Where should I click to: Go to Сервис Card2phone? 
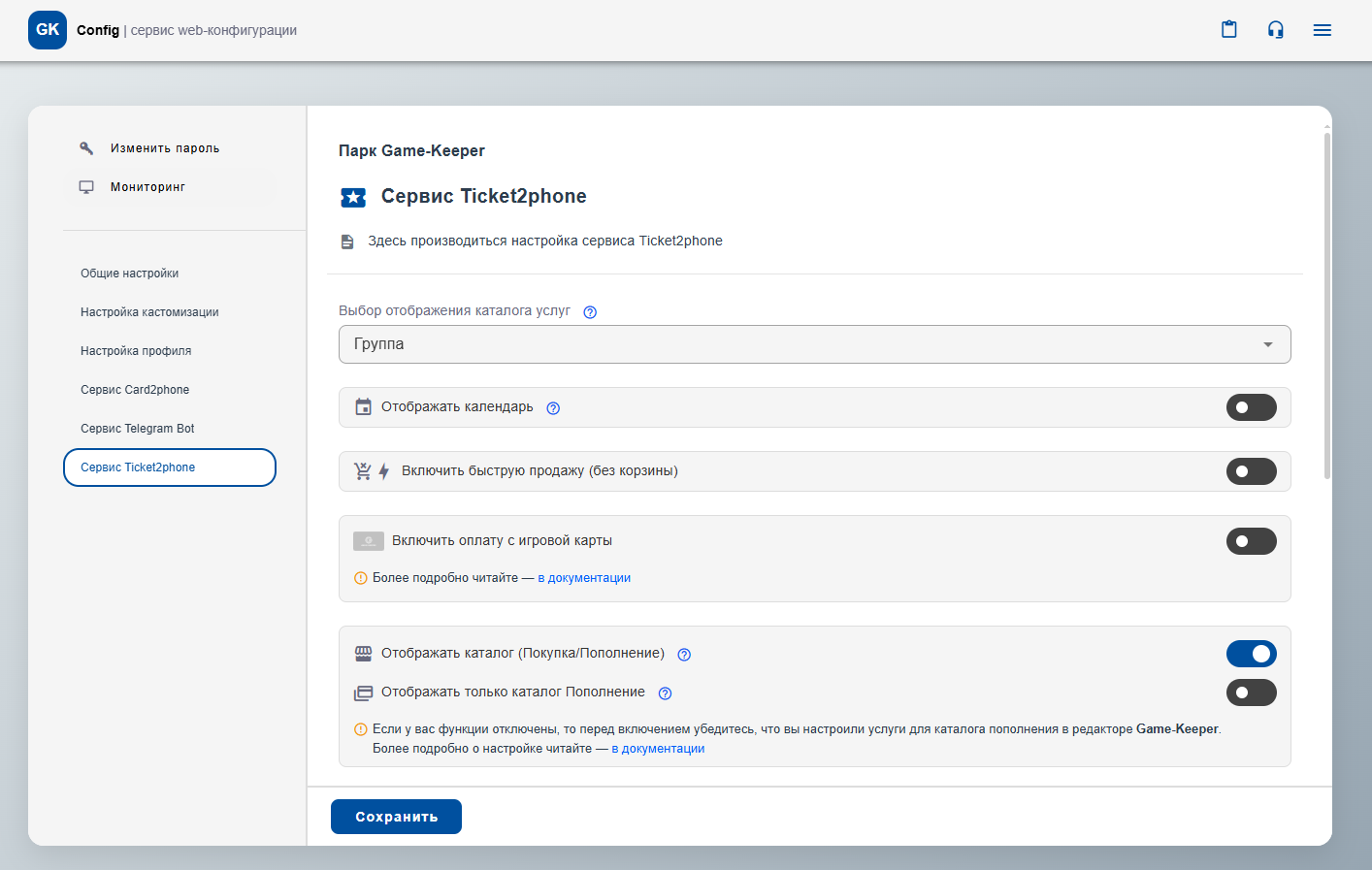coord(170,390)
